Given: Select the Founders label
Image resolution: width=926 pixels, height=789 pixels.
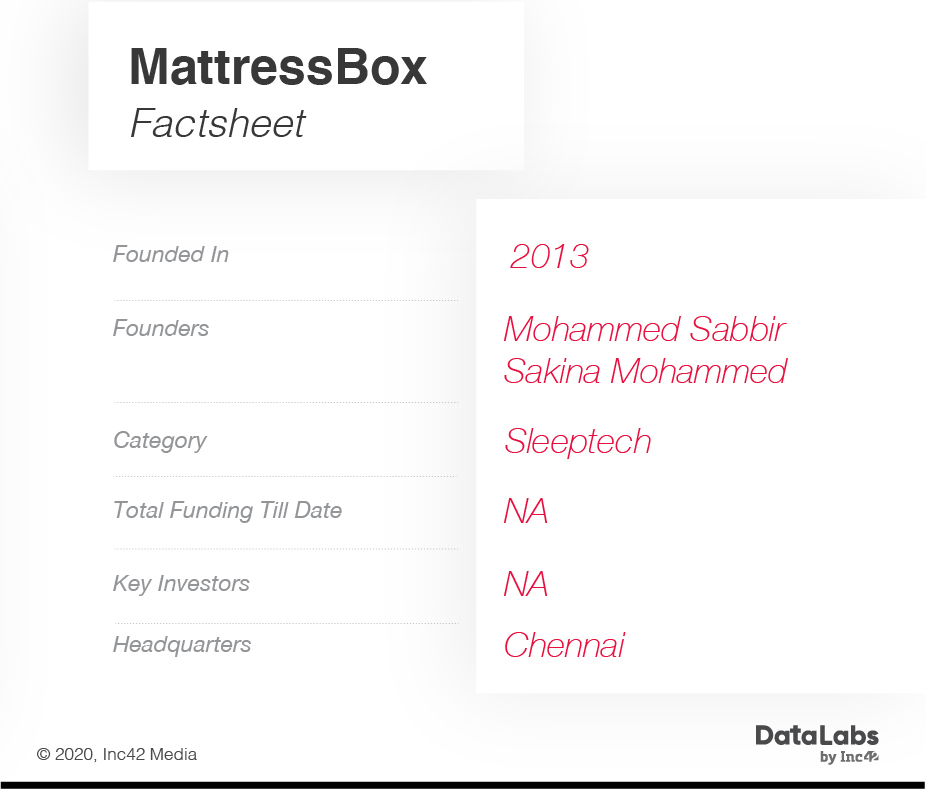Looking at the screenshot, I should coord(161,329).
